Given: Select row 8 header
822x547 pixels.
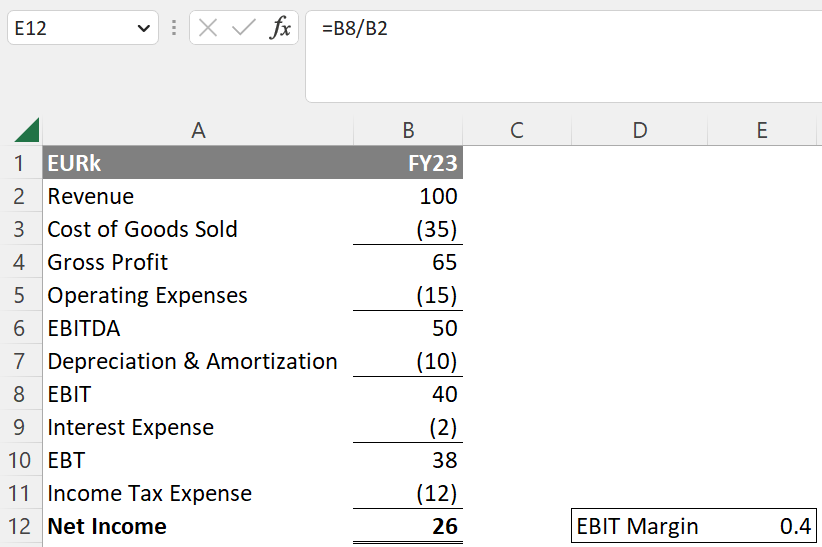Looking at the screenshot, I should 20,394.
